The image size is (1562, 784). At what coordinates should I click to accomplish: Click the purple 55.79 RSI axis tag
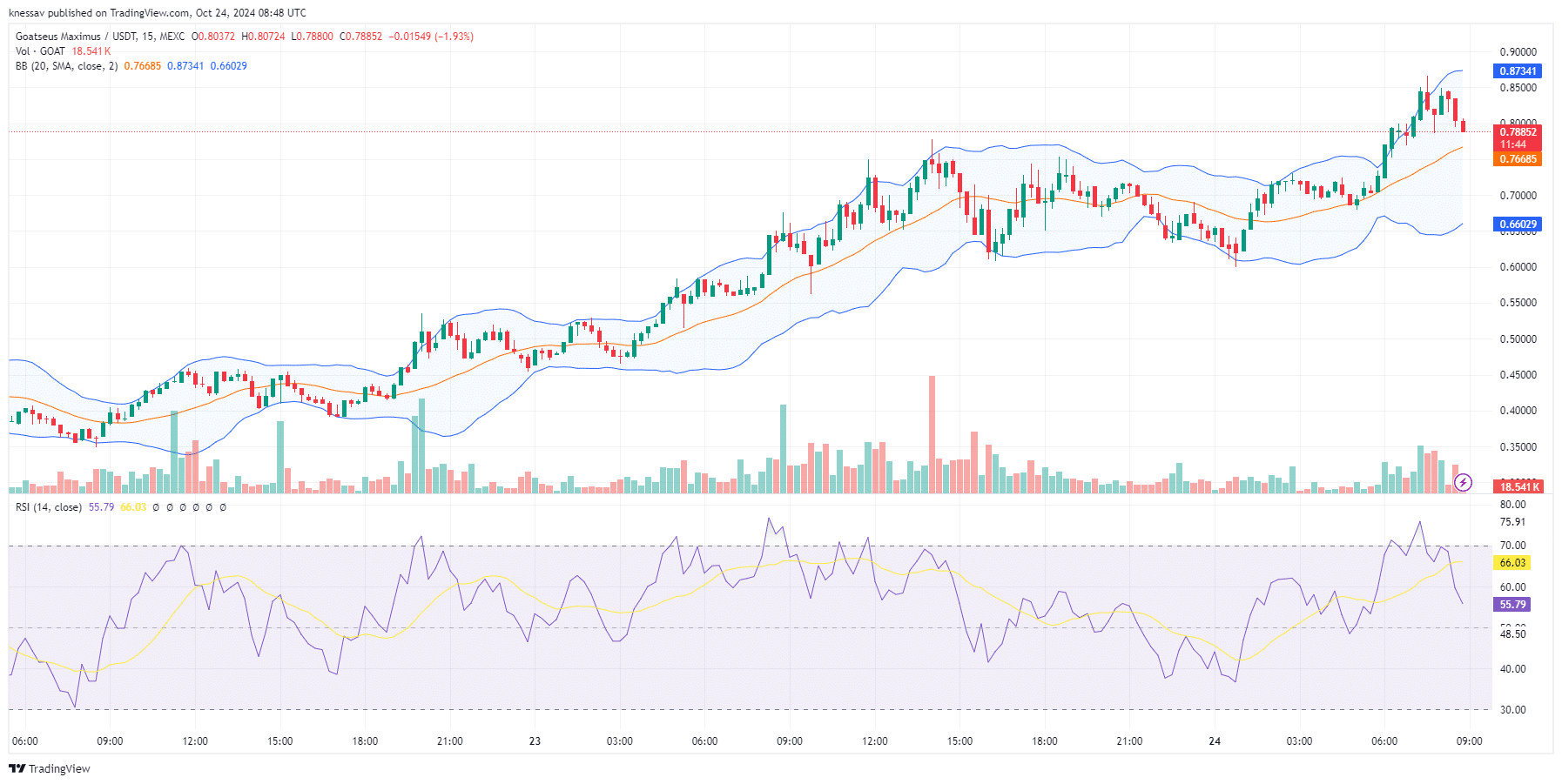click(x=1512, y=605)
